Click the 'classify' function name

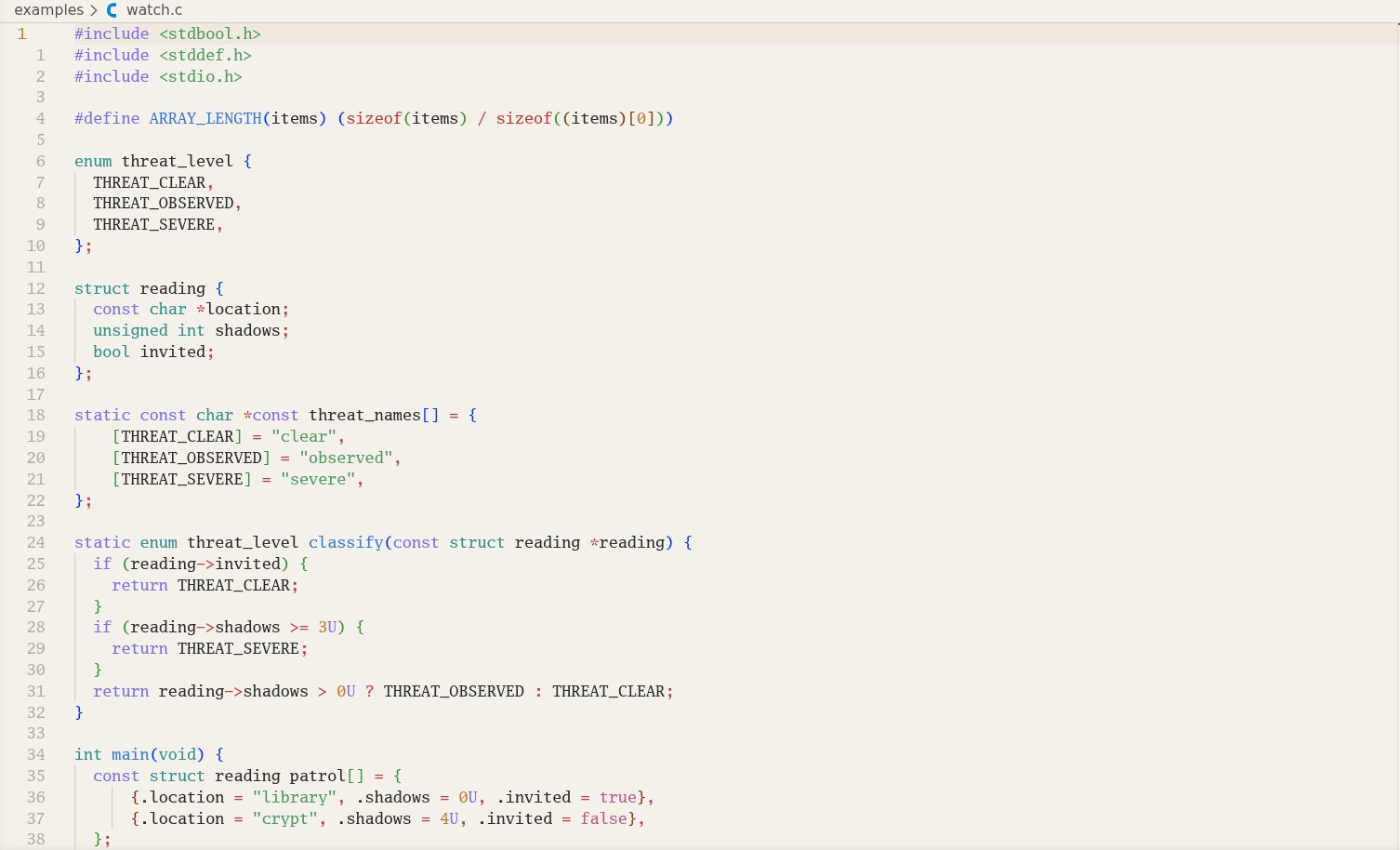[346, 542]
